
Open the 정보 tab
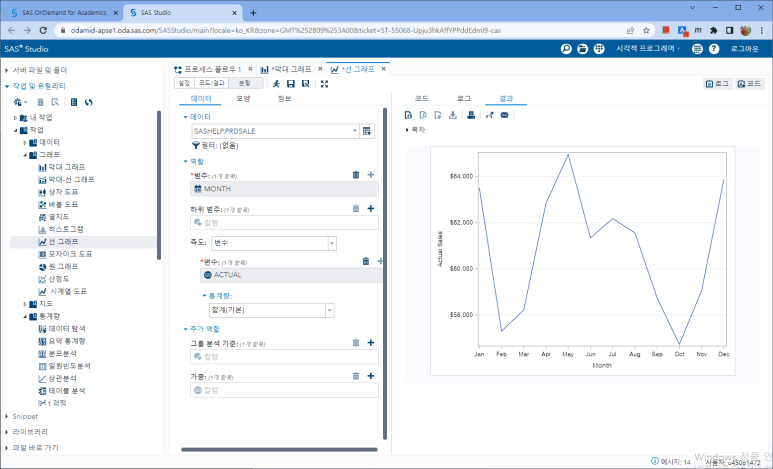[284, 99]
